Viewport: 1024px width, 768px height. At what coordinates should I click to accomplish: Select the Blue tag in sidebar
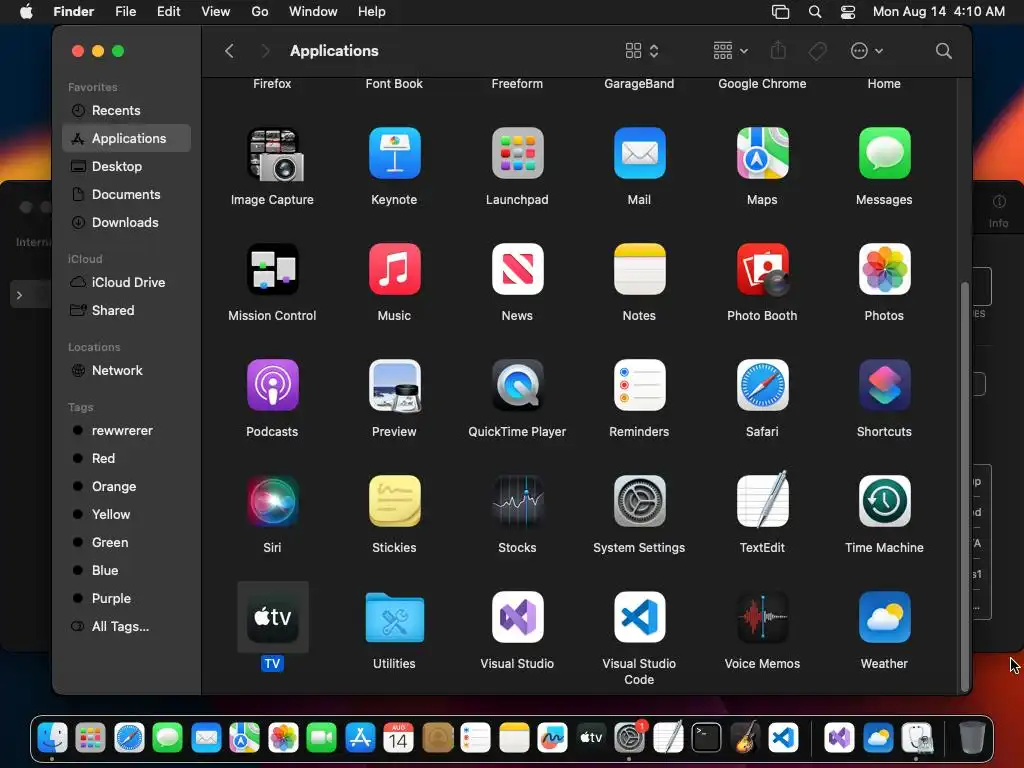pyautogui.click(x=127, y=570)
